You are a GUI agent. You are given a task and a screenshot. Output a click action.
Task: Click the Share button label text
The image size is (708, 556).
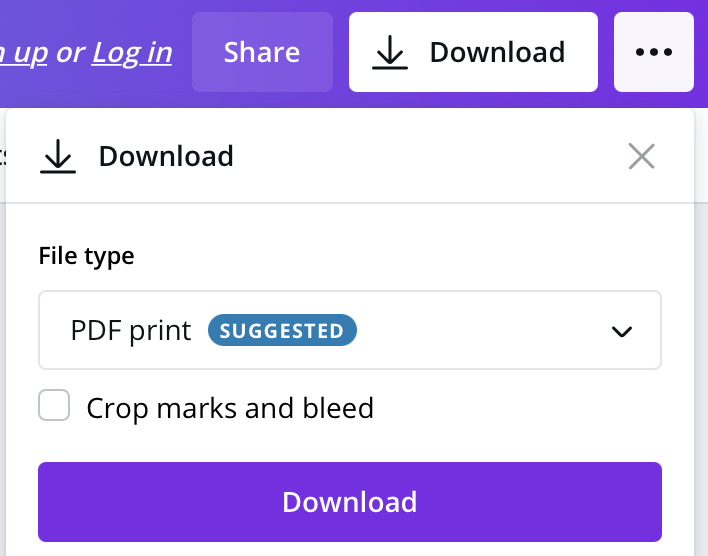262,52
